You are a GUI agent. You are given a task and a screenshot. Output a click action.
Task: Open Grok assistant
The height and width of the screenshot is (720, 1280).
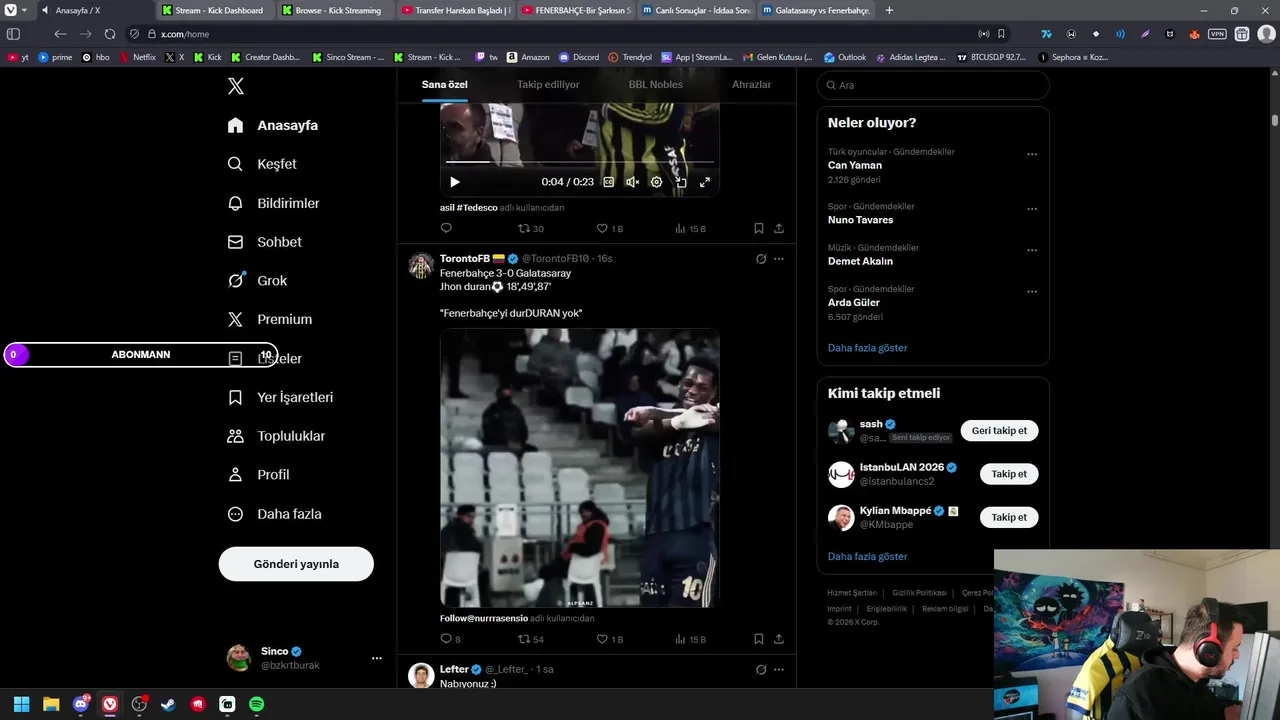[257, 281]
